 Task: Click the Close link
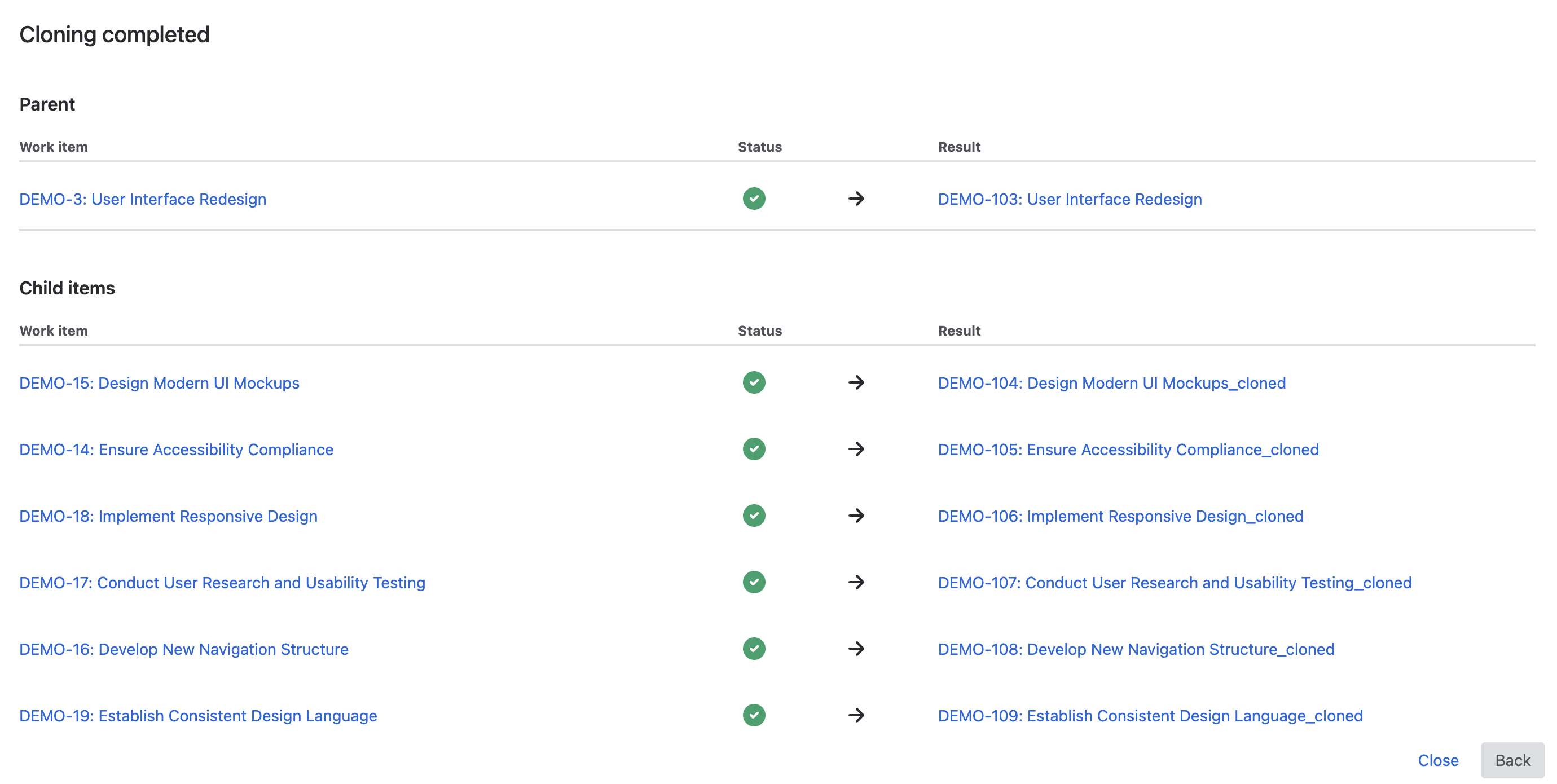(1439, 760)
